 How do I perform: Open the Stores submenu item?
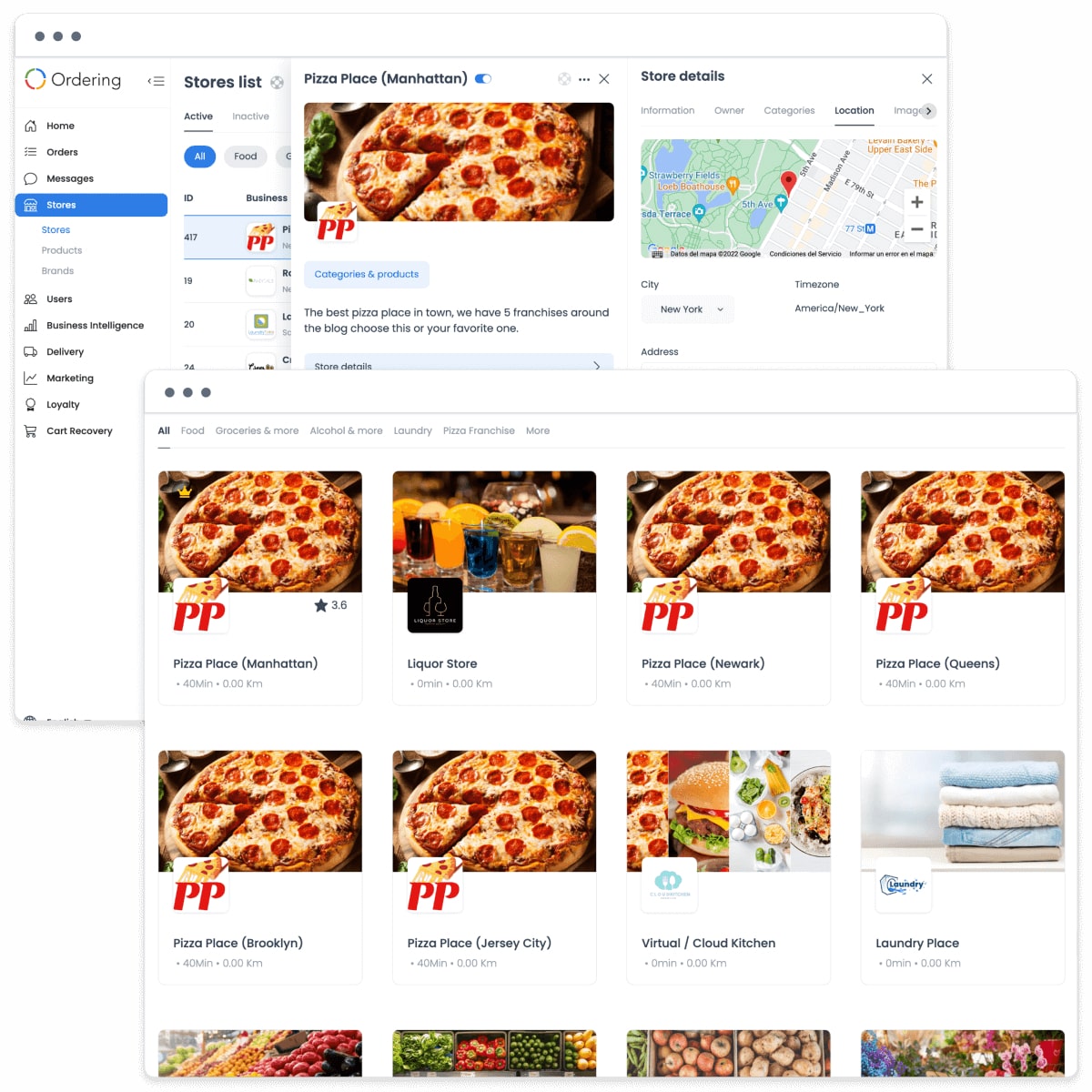click(56, 230)
